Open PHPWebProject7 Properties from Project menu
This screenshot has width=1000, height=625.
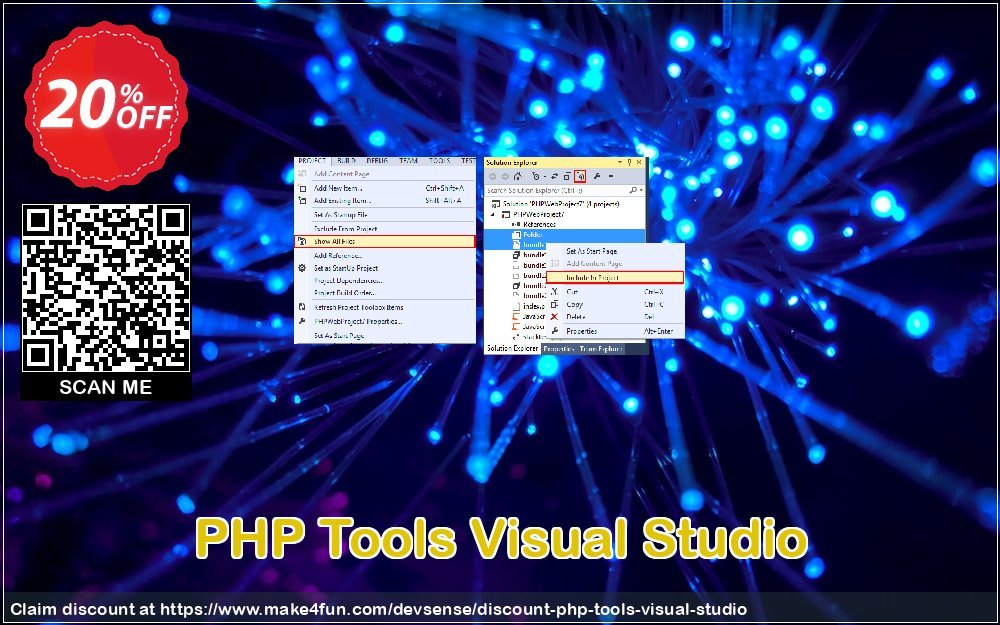coord(385,321)
